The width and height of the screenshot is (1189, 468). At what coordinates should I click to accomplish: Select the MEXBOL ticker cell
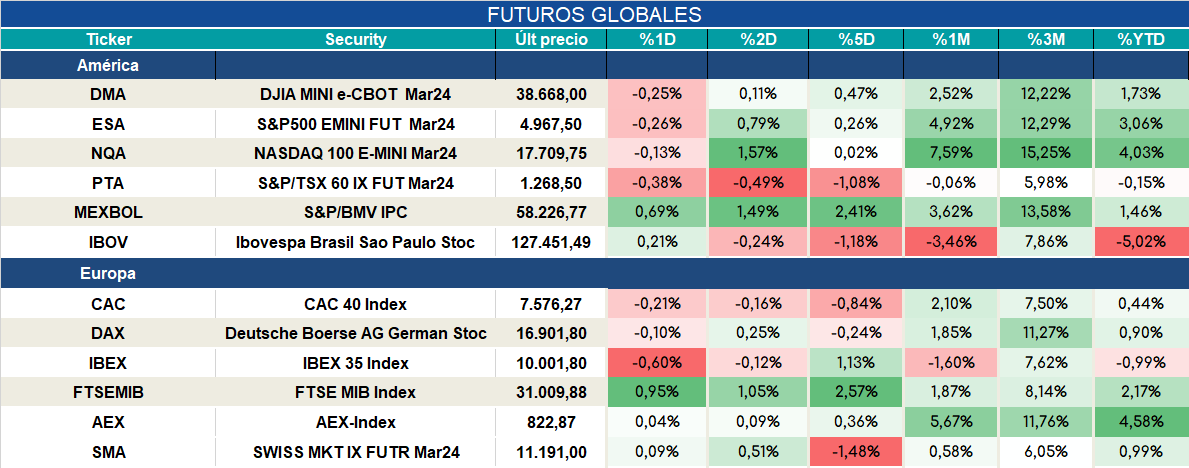(108, 213)
